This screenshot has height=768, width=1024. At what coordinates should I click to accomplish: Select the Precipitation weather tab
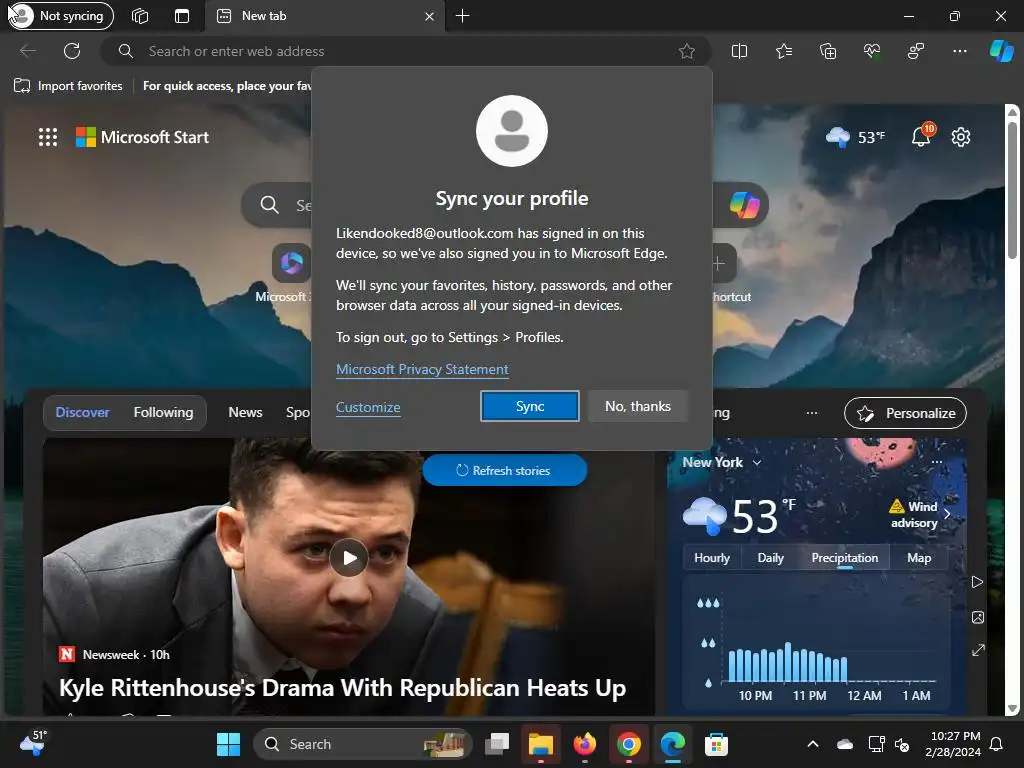[844, 558]
